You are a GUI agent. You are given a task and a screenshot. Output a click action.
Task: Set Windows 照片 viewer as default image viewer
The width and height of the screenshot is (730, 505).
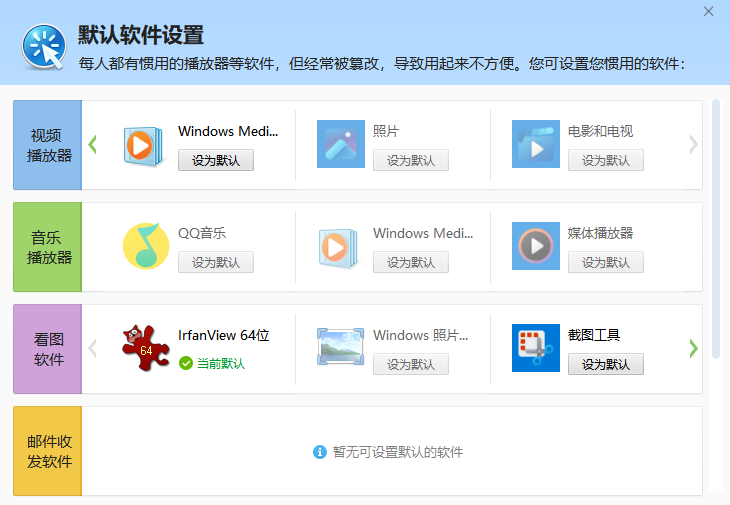point(411,364)
